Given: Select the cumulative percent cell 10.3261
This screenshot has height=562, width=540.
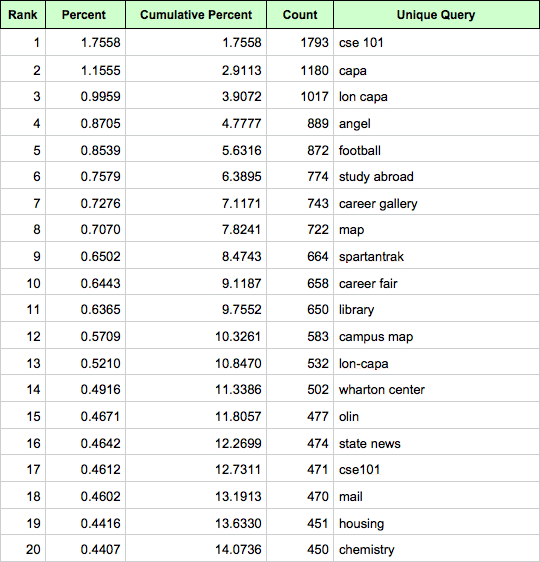Looking at the screenshot, I should 196,336.
